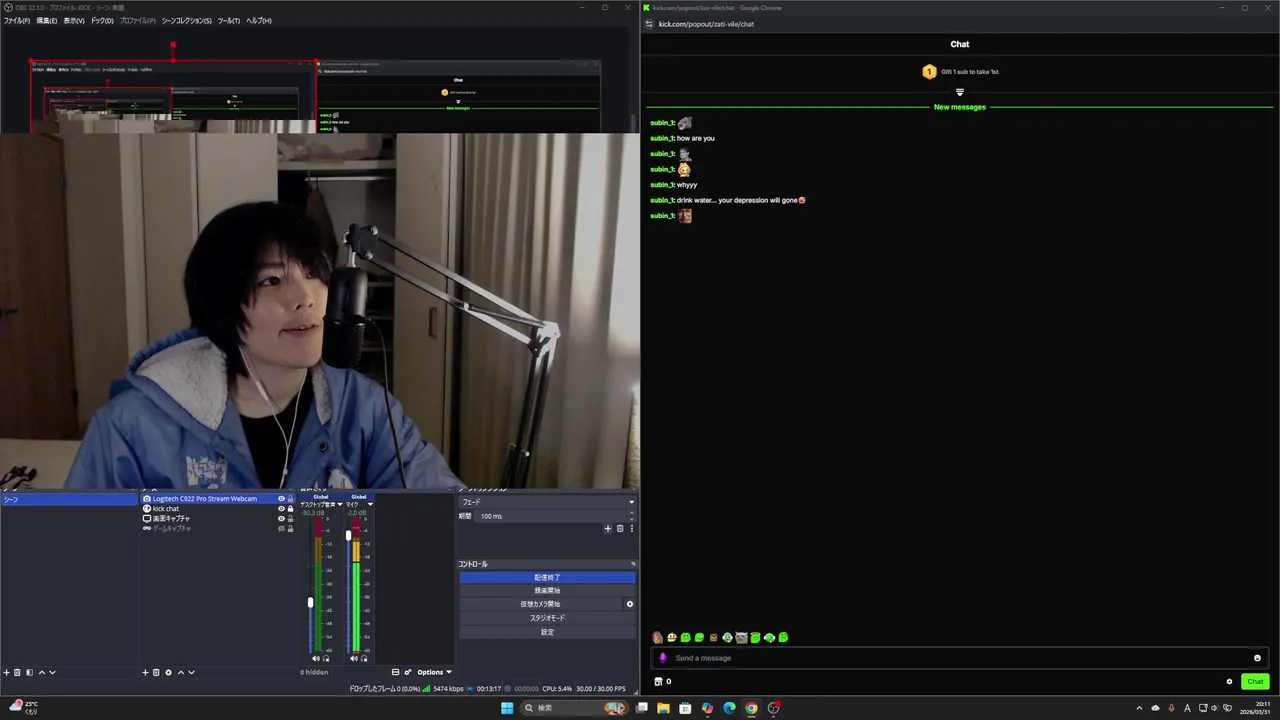The width and height of the screenshot is (1280, 720).
Task: Open the emoji picker in chat input
Action: [x=1257, y=658]
